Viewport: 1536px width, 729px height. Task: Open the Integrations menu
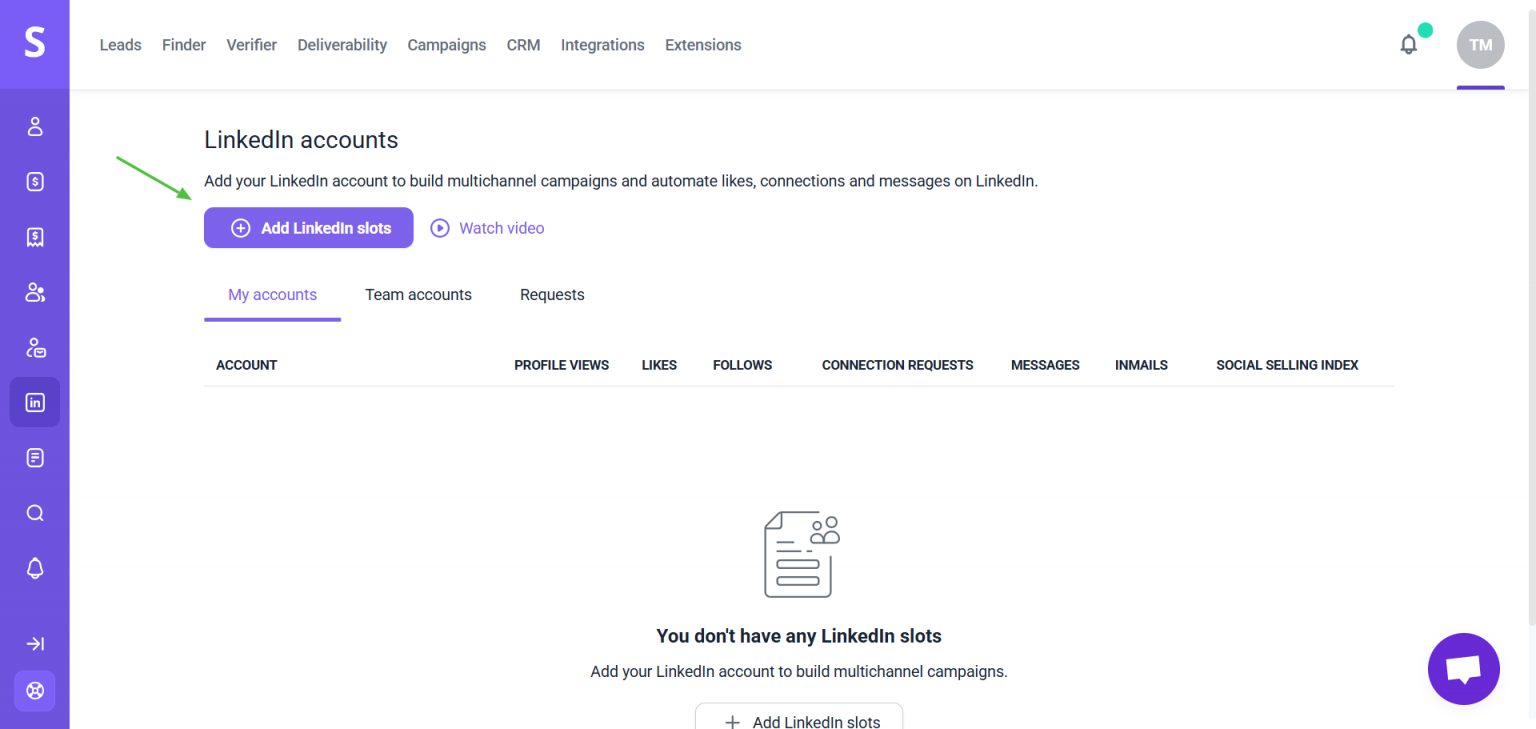point(603,45)
